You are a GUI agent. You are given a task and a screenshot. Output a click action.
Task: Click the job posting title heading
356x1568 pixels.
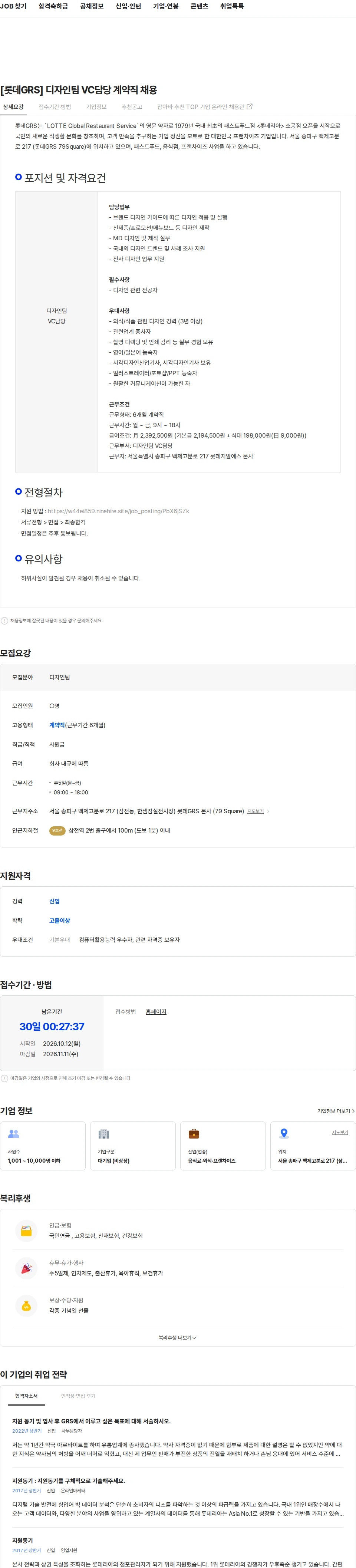[79, 89]
